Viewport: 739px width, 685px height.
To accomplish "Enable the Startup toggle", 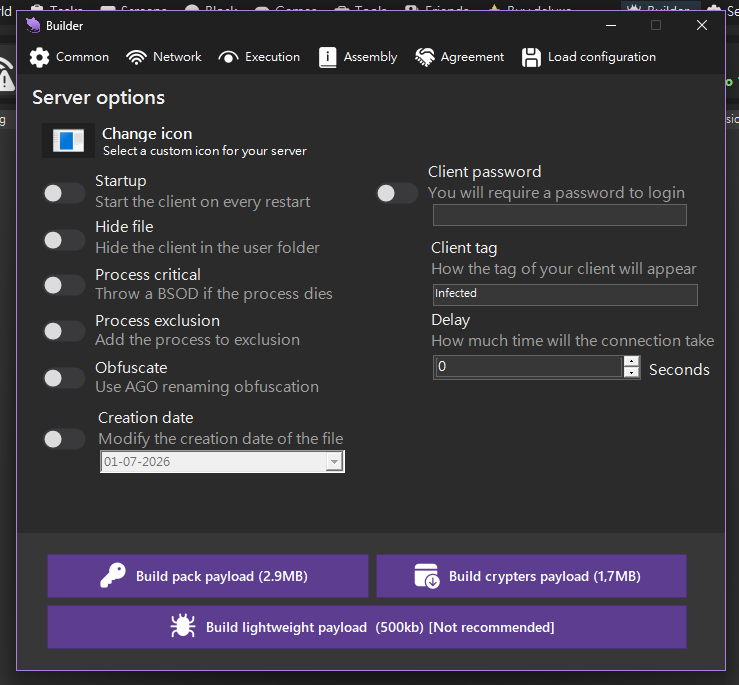I will [x=64, y=193].
